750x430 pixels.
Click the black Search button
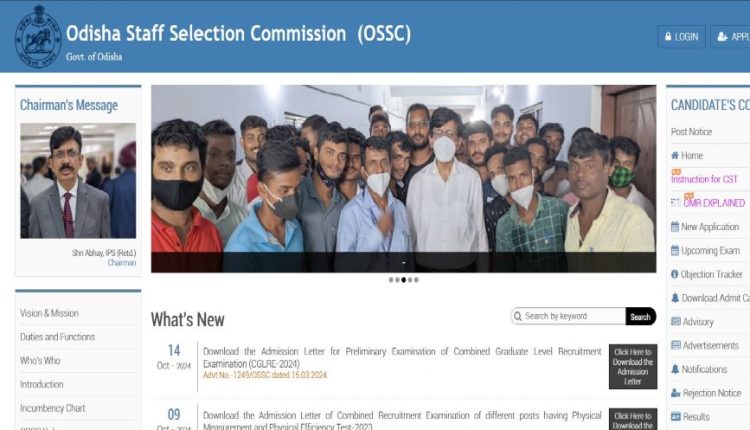coord(640,317)
